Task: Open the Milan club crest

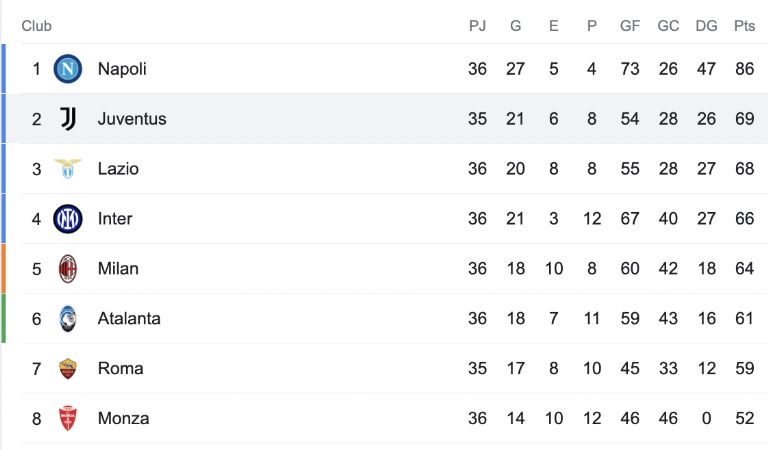Action: pos(68,268)
